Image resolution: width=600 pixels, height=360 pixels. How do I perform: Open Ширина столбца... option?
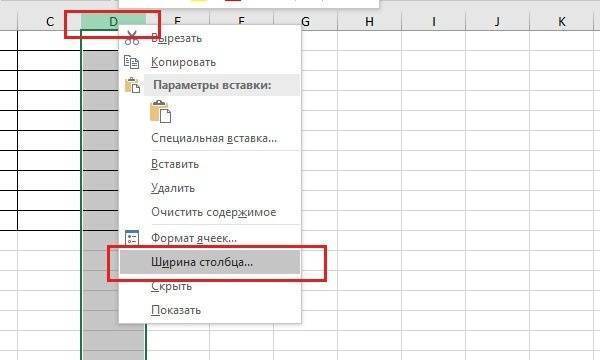click(210, 262)
